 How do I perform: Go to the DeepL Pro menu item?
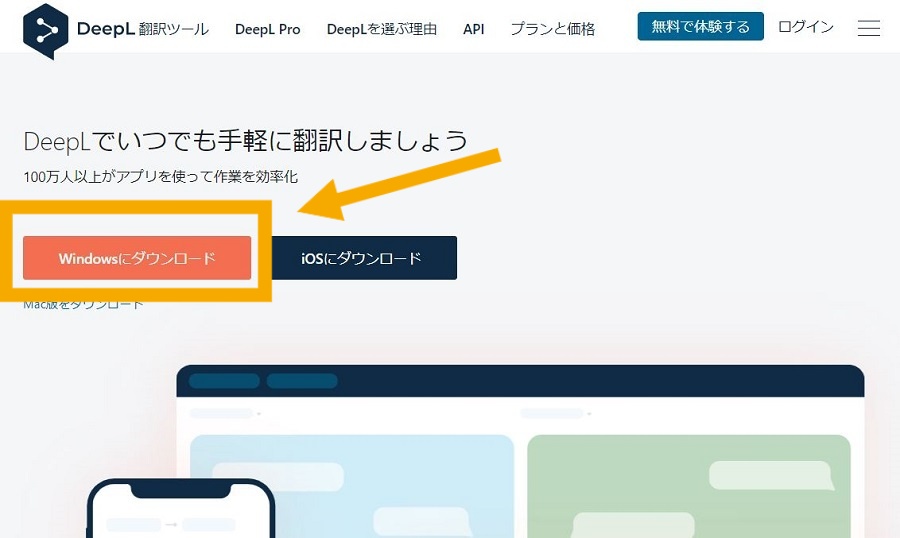[267, 29]
